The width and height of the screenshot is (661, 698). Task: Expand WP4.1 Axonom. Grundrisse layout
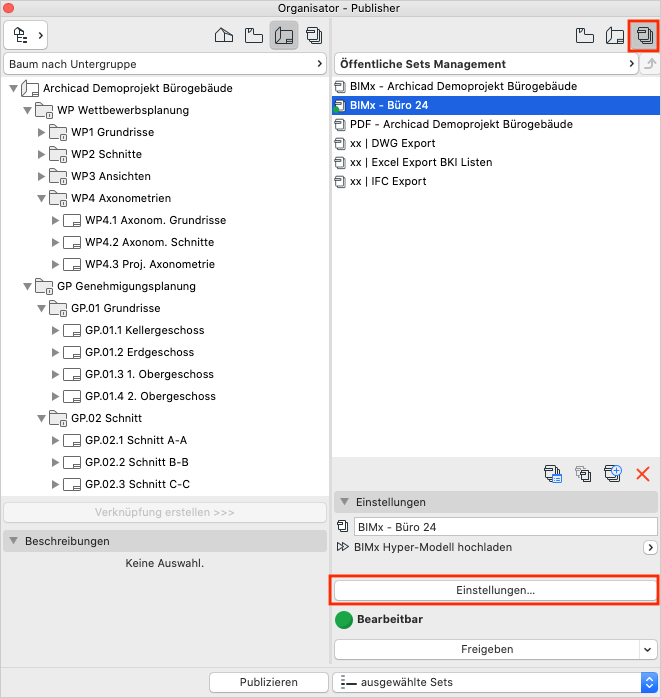(55, 220)
